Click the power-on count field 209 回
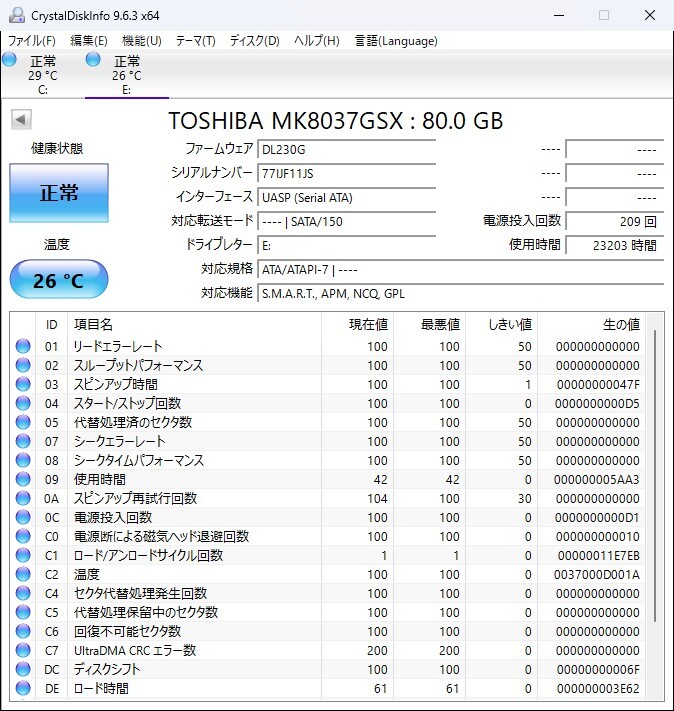This screenshot has height=711, width=674. point(615,222)
